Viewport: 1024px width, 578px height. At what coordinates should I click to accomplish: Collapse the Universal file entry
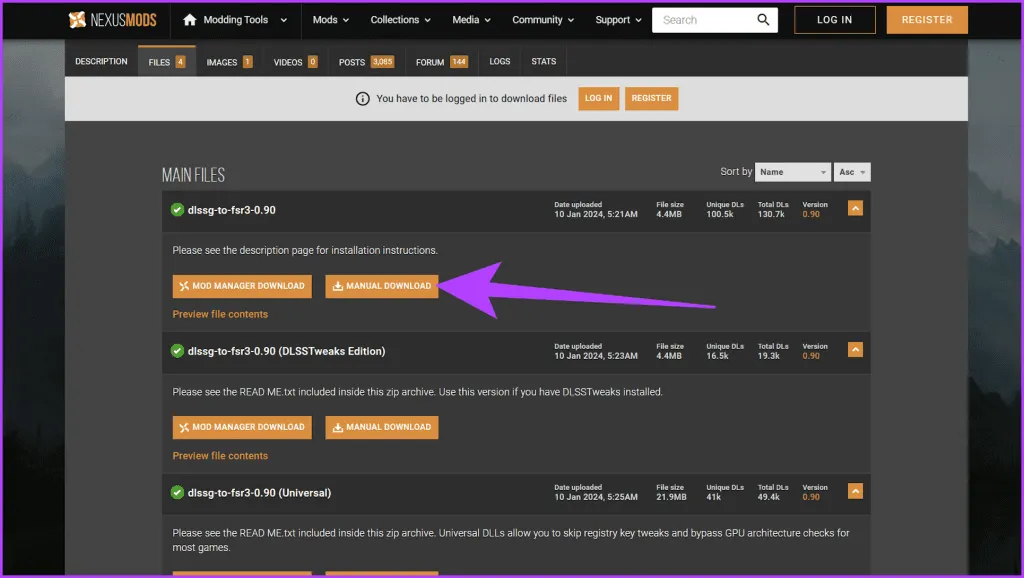855,492
